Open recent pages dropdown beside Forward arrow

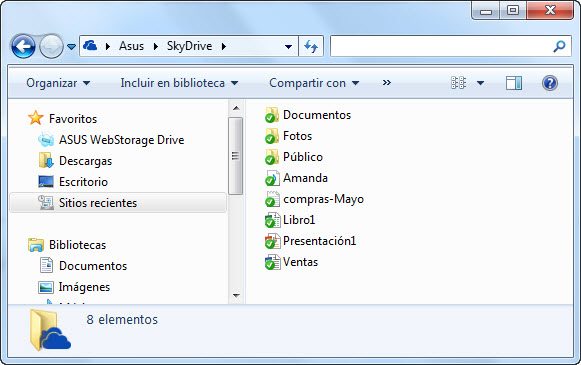point(72,47)
